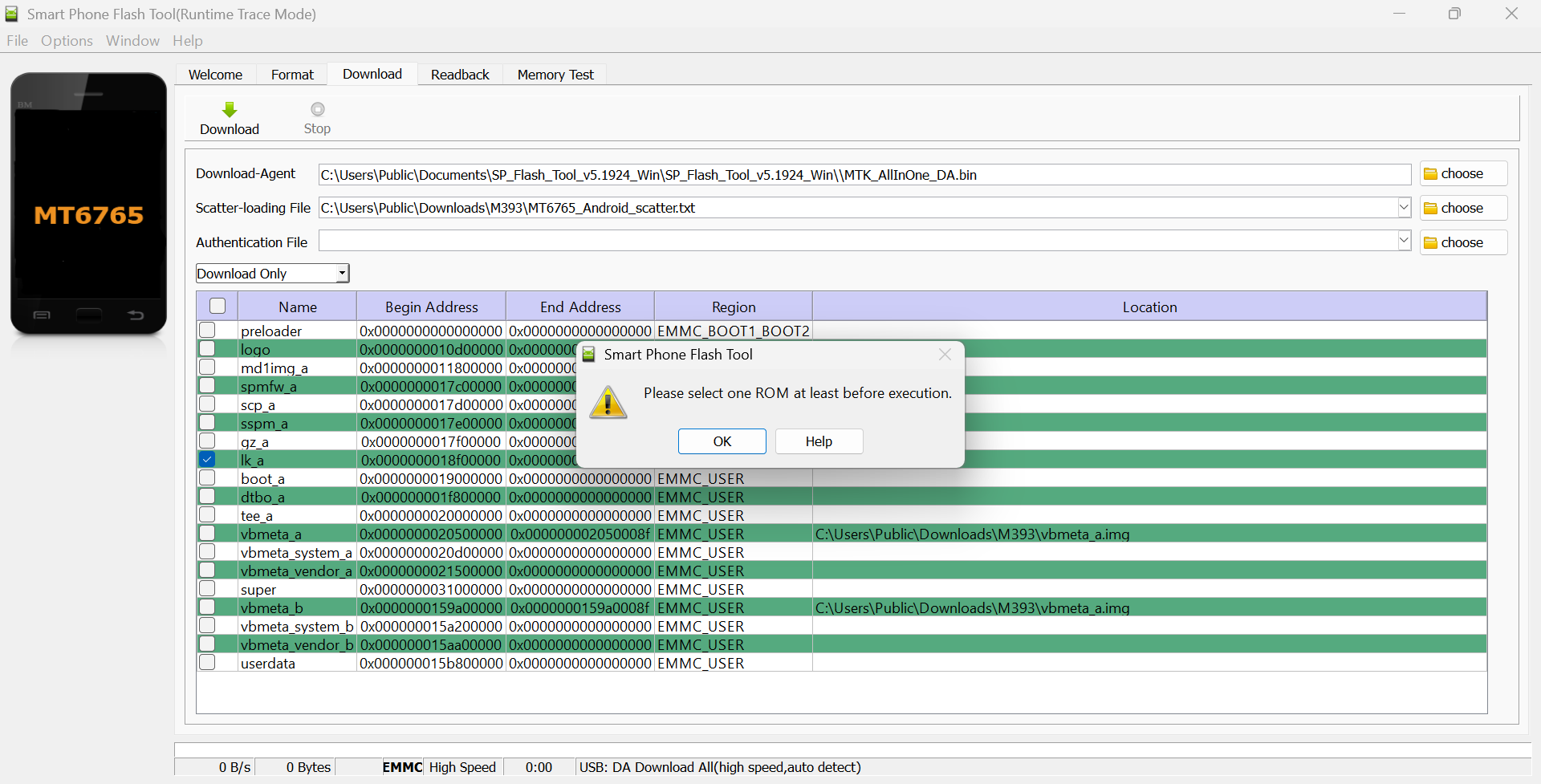The height and width of the screenshot is (784, 1541).
Task: Select the Download tab
Action: 372,74
